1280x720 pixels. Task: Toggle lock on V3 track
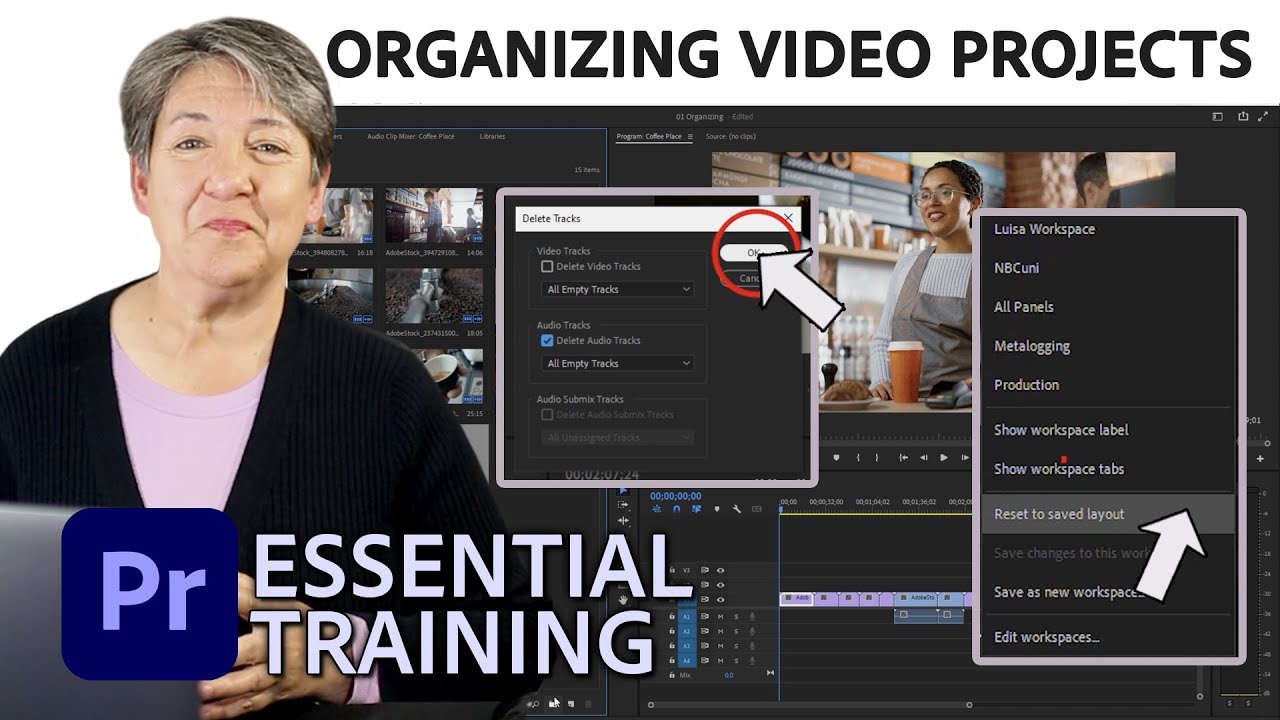[x=672, y=570]
